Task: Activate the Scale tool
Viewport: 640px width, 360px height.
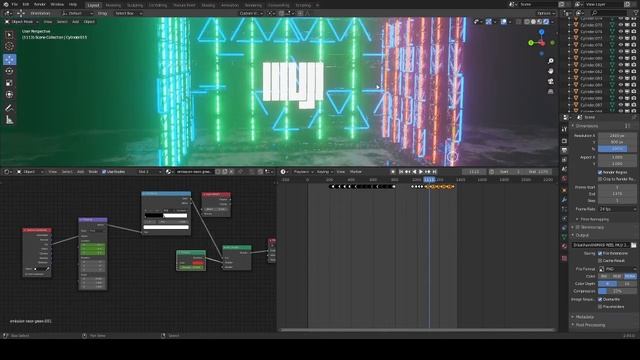Action: coord(9,83)
